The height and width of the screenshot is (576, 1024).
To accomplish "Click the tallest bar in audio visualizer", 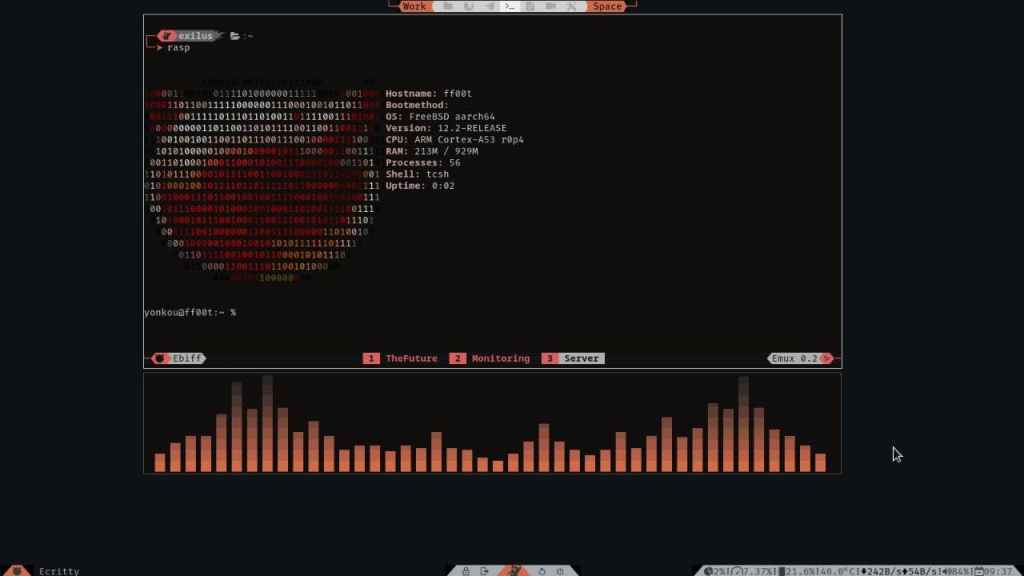I will tap(267, 423).
